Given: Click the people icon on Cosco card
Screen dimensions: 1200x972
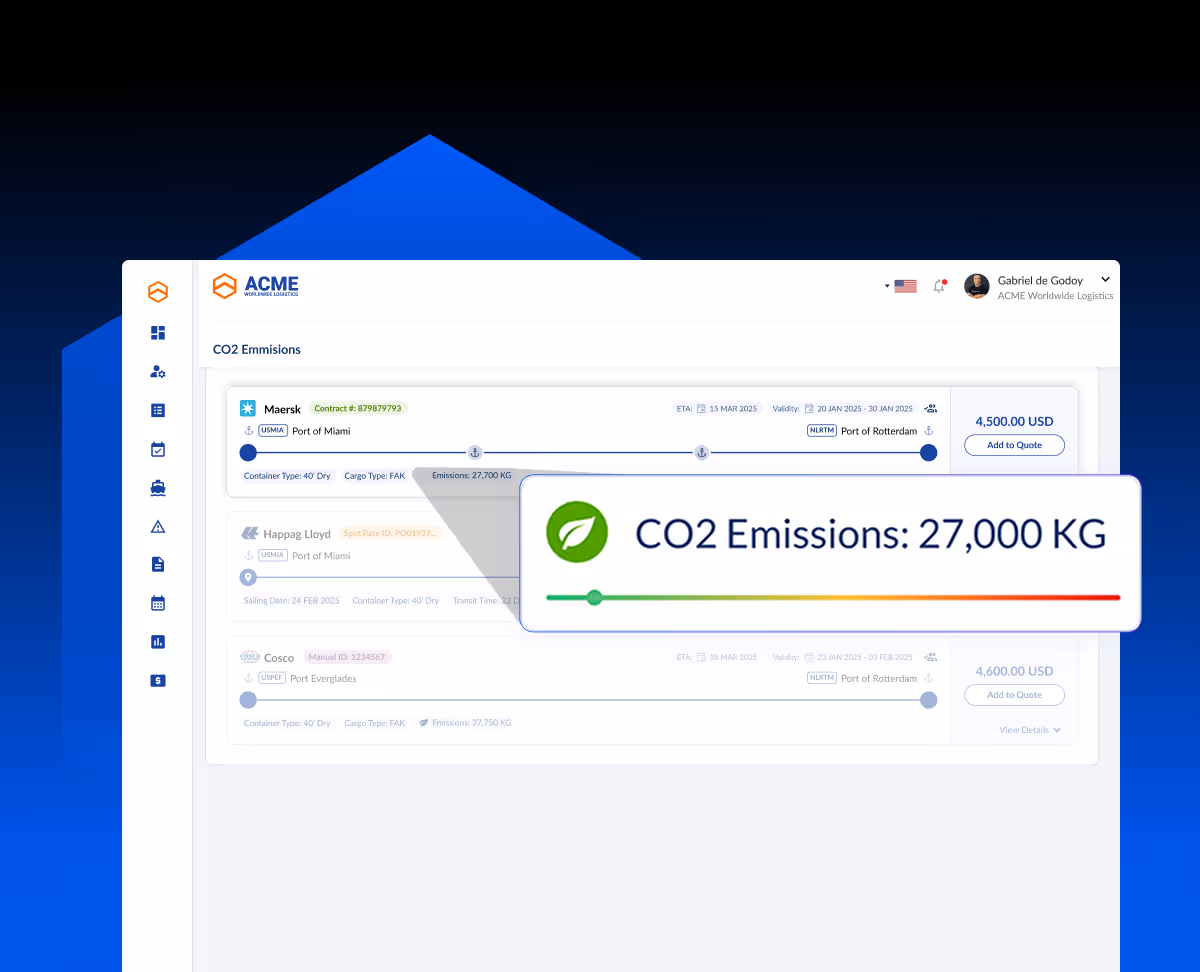Looking at the screenshot, I should coord(930,657).
